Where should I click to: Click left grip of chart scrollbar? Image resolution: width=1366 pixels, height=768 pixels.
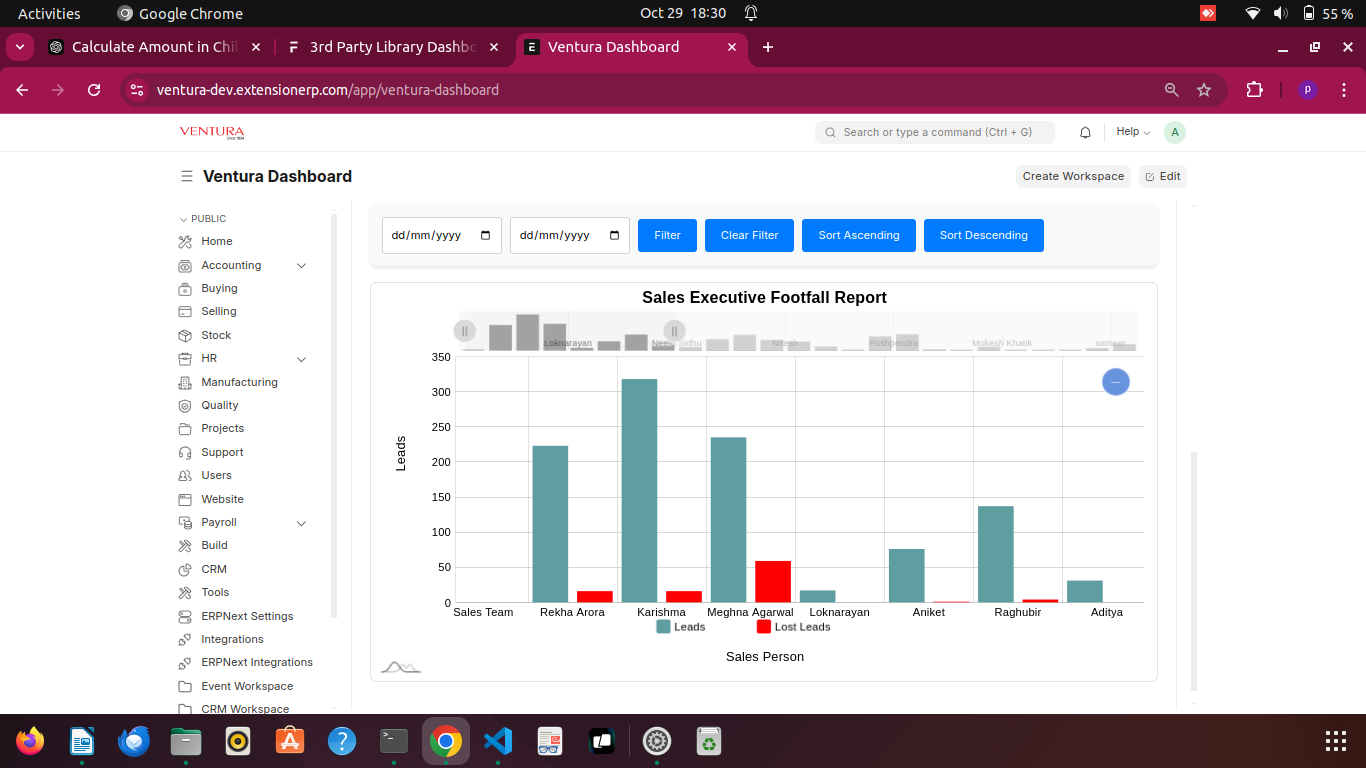(464, 331)
